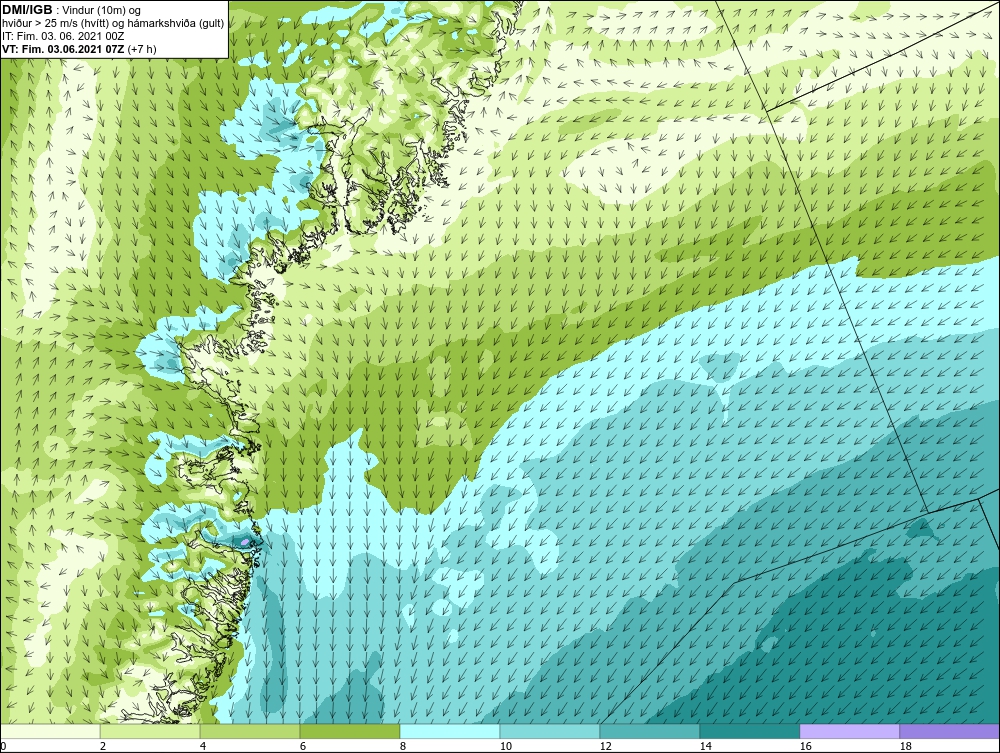Click the 8–10 m/s light cyan swatch
Screen dimensions: 1000x753
pyautogui.click(x=450, y=731)
